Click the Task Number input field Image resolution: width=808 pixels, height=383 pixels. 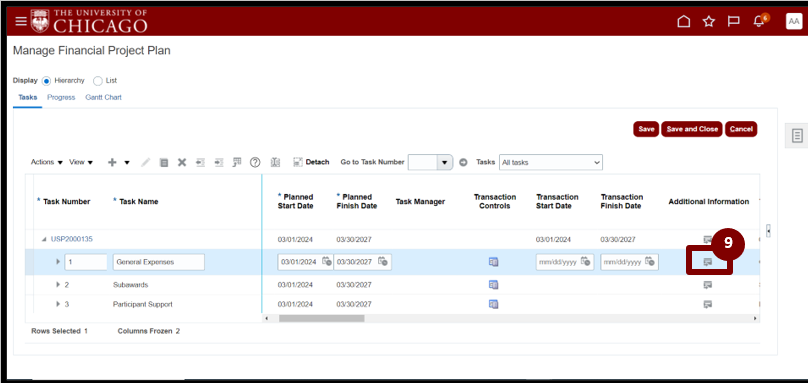click(x=86, y=262)
